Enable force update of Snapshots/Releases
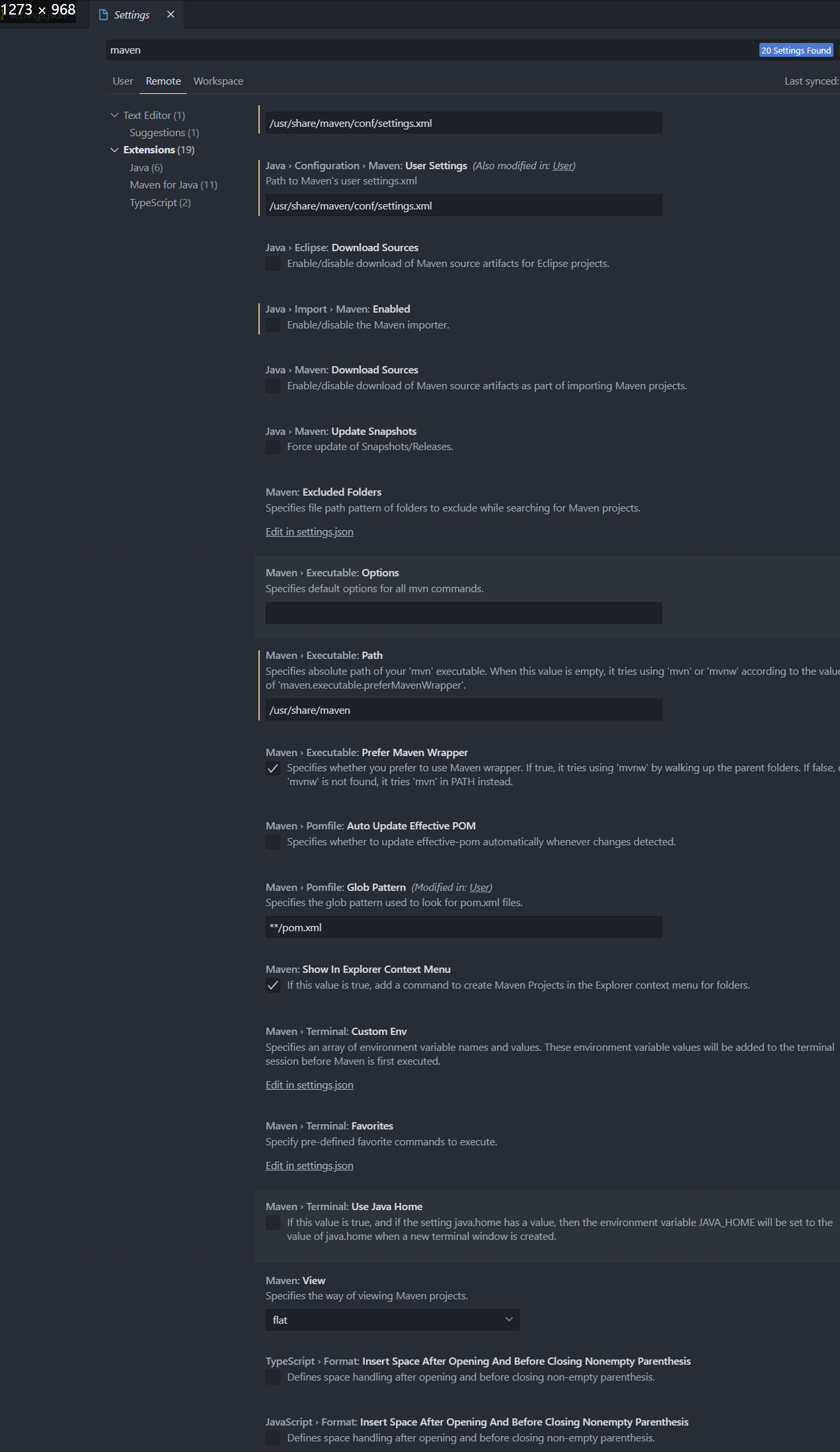This screenshot has height=1452, width=840. tap(273, 447)
